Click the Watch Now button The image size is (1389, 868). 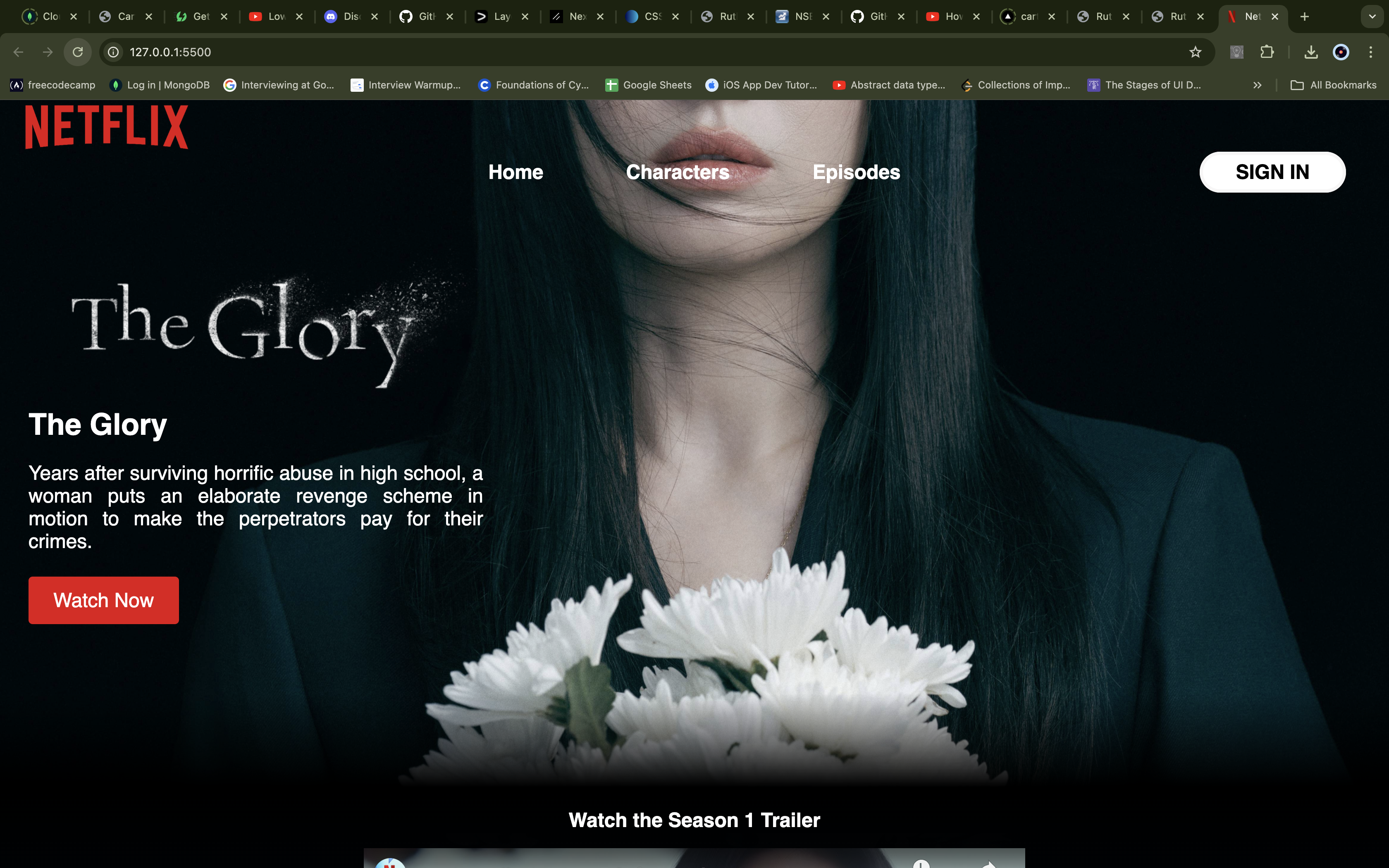pyautogui.click(x=104, y=600)
